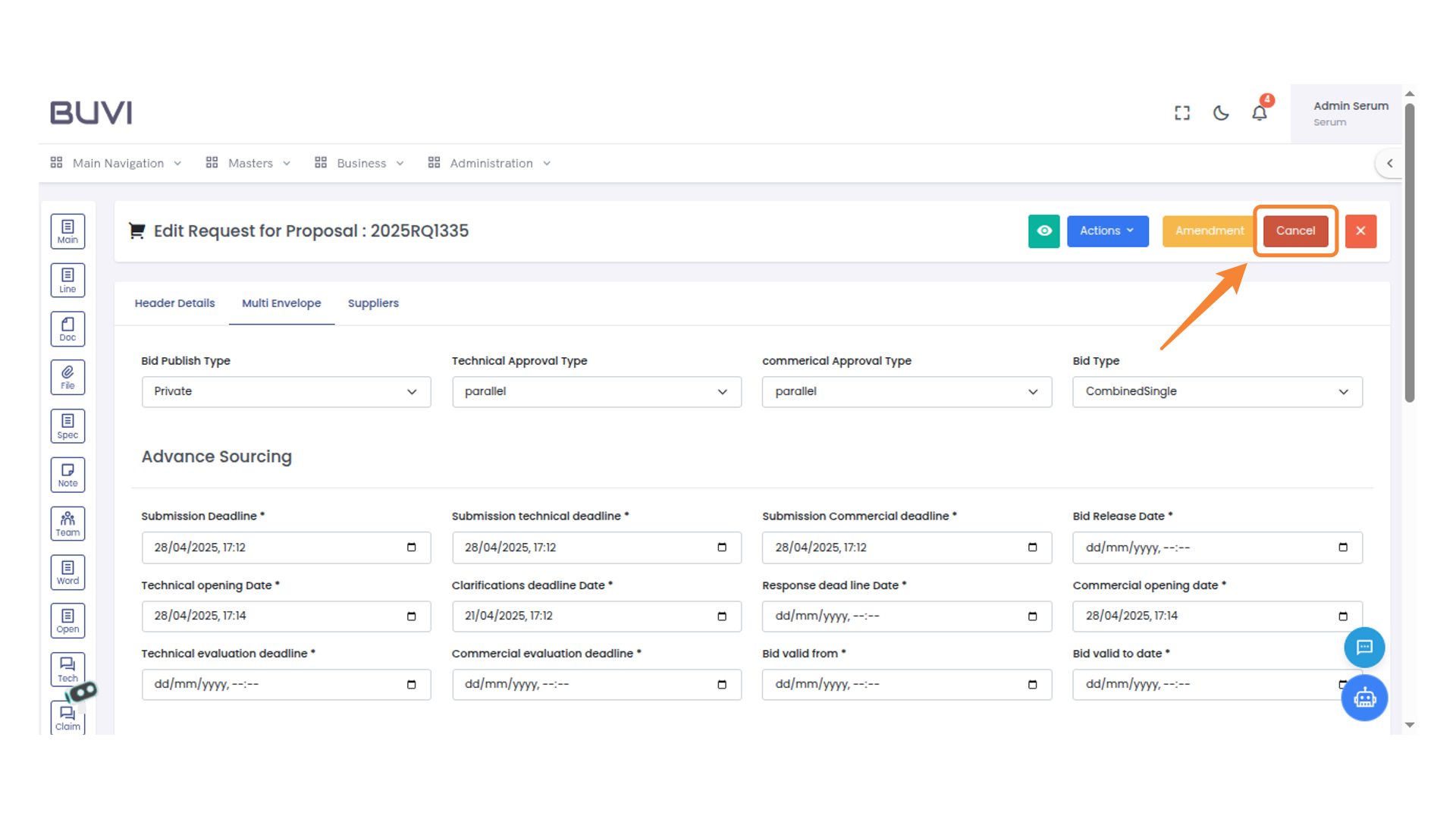Switch to the Header Details tab
The width and height of the screenshot is (1456, 819).
pos(174,303)
